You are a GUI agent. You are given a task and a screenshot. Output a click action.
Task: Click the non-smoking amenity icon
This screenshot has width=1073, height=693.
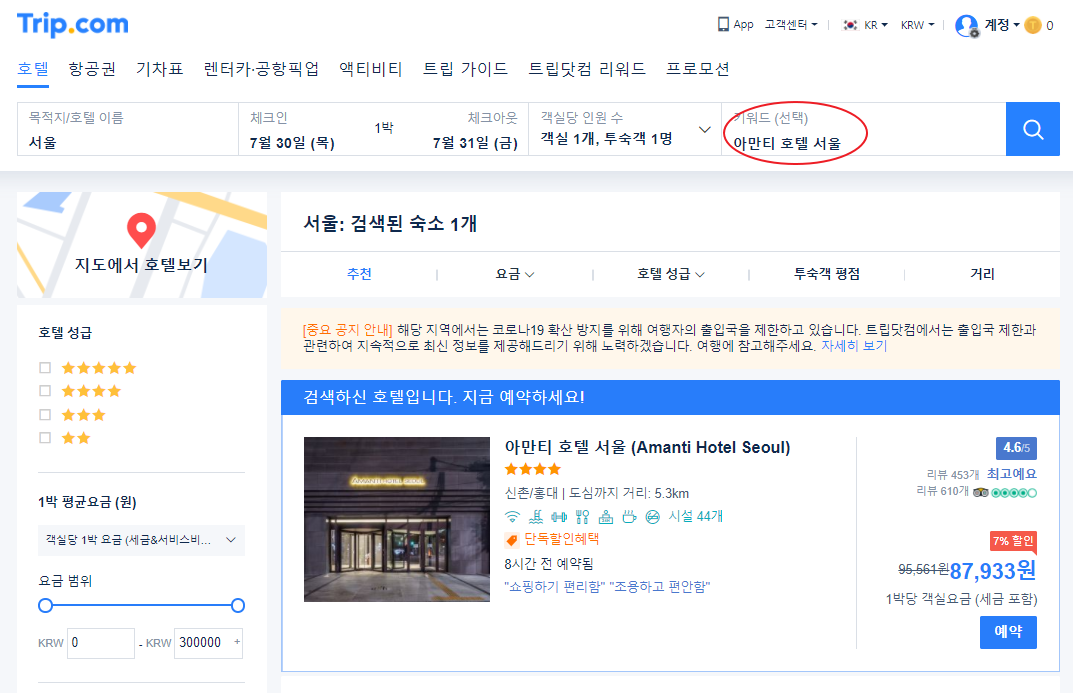[x=653, y=517]
